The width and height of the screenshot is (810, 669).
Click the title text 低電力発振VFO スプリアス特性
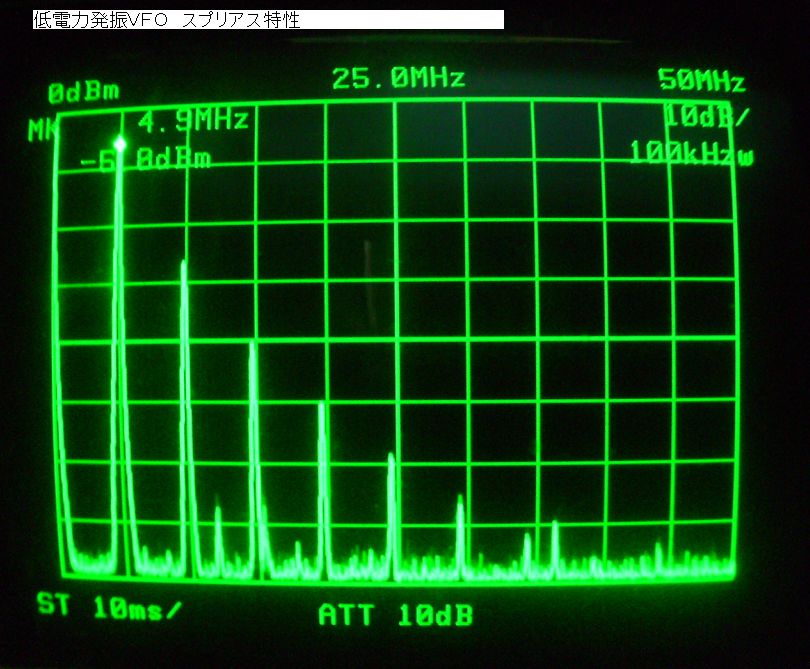(x=166, y=20)
